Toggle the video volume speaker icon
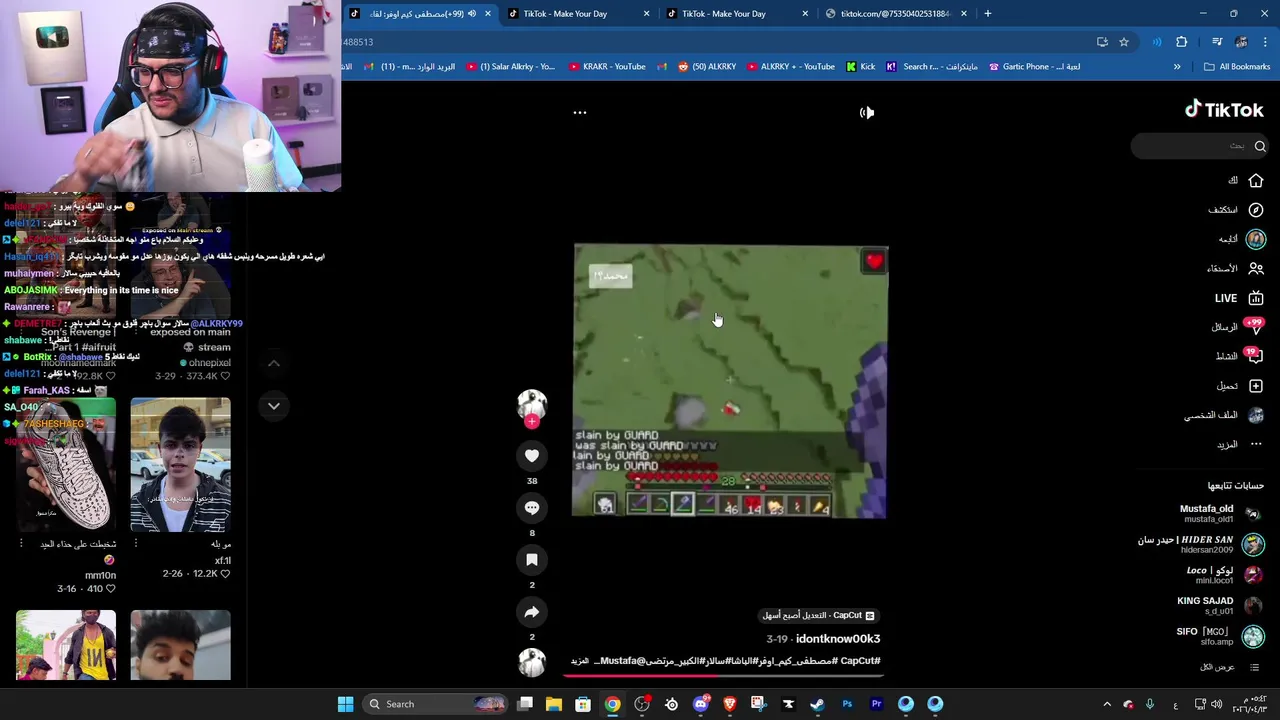The width and height of the screenshot is (1280, 720). tap(867, 112)
